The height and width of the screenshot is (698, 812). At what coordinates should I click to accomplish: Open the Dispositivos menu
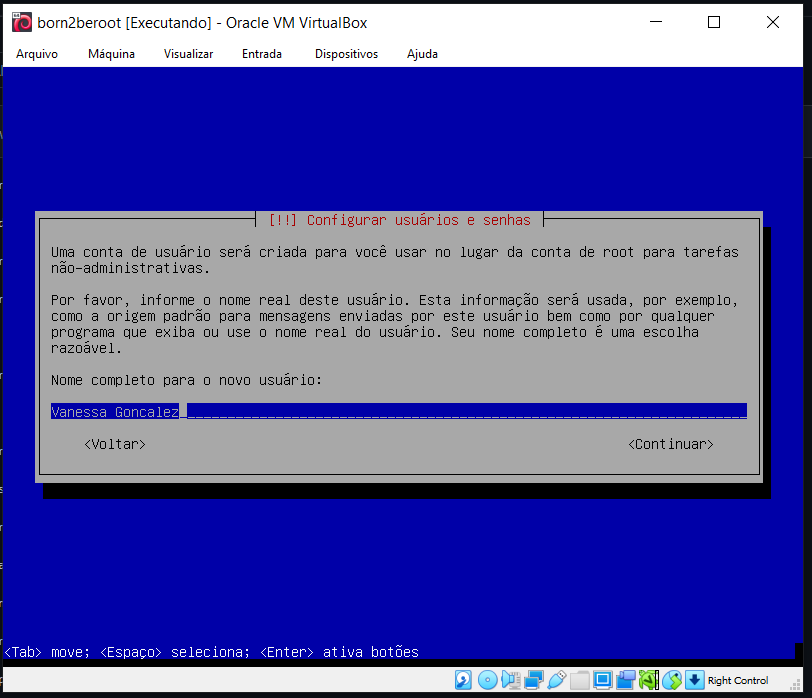point(346,54)
